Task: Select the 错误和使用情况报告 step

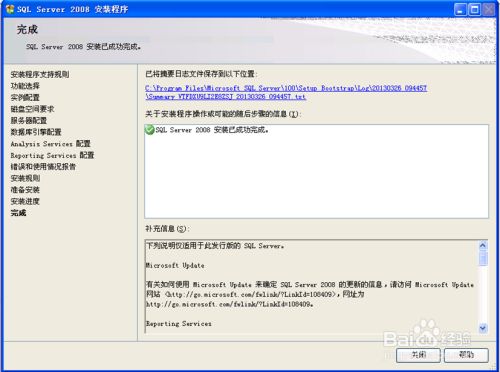Action: tap(43, 167)
